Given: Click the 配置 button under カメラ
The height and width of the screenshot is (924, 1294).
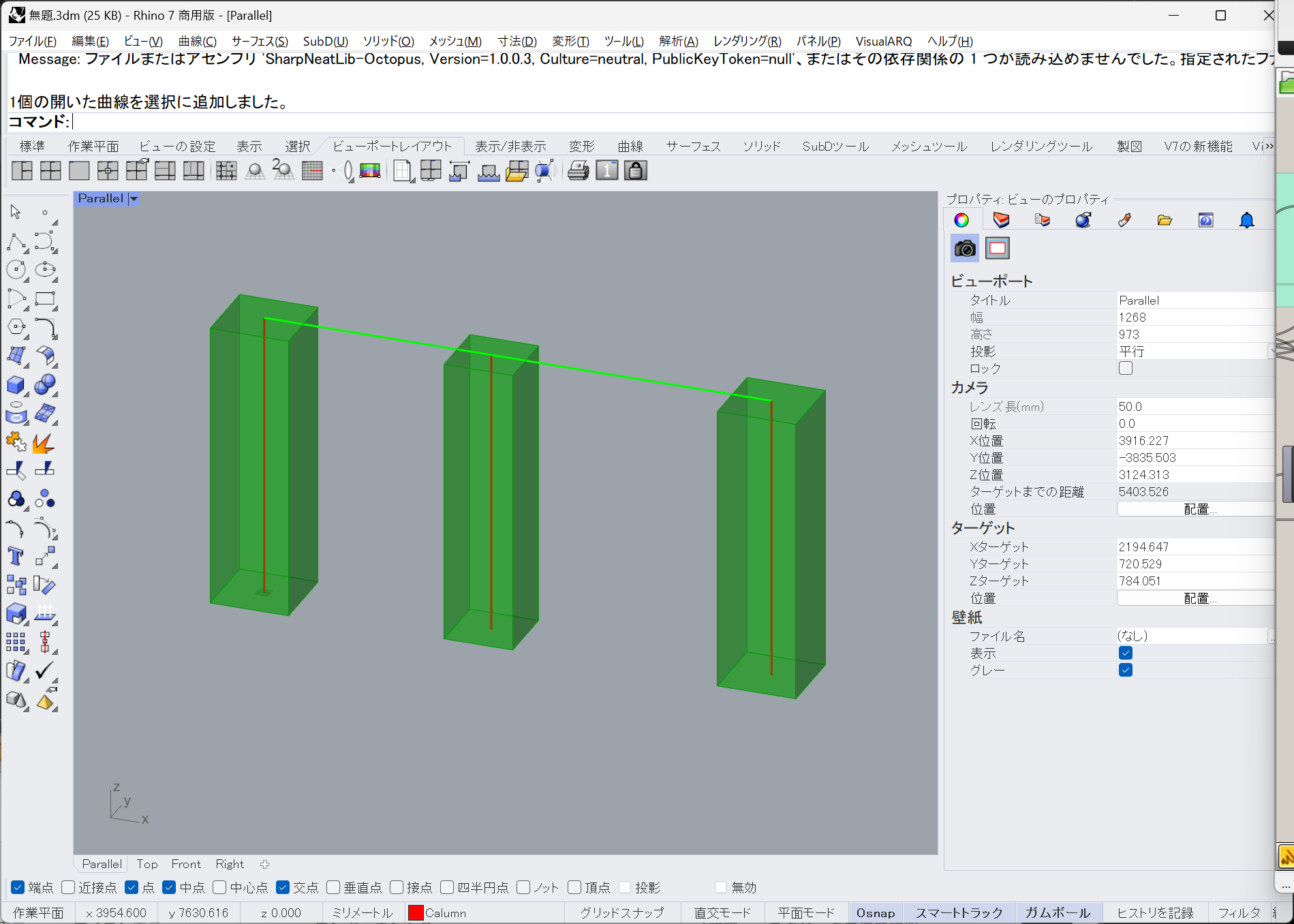Looking at the screenshot, I should 1196,509.
